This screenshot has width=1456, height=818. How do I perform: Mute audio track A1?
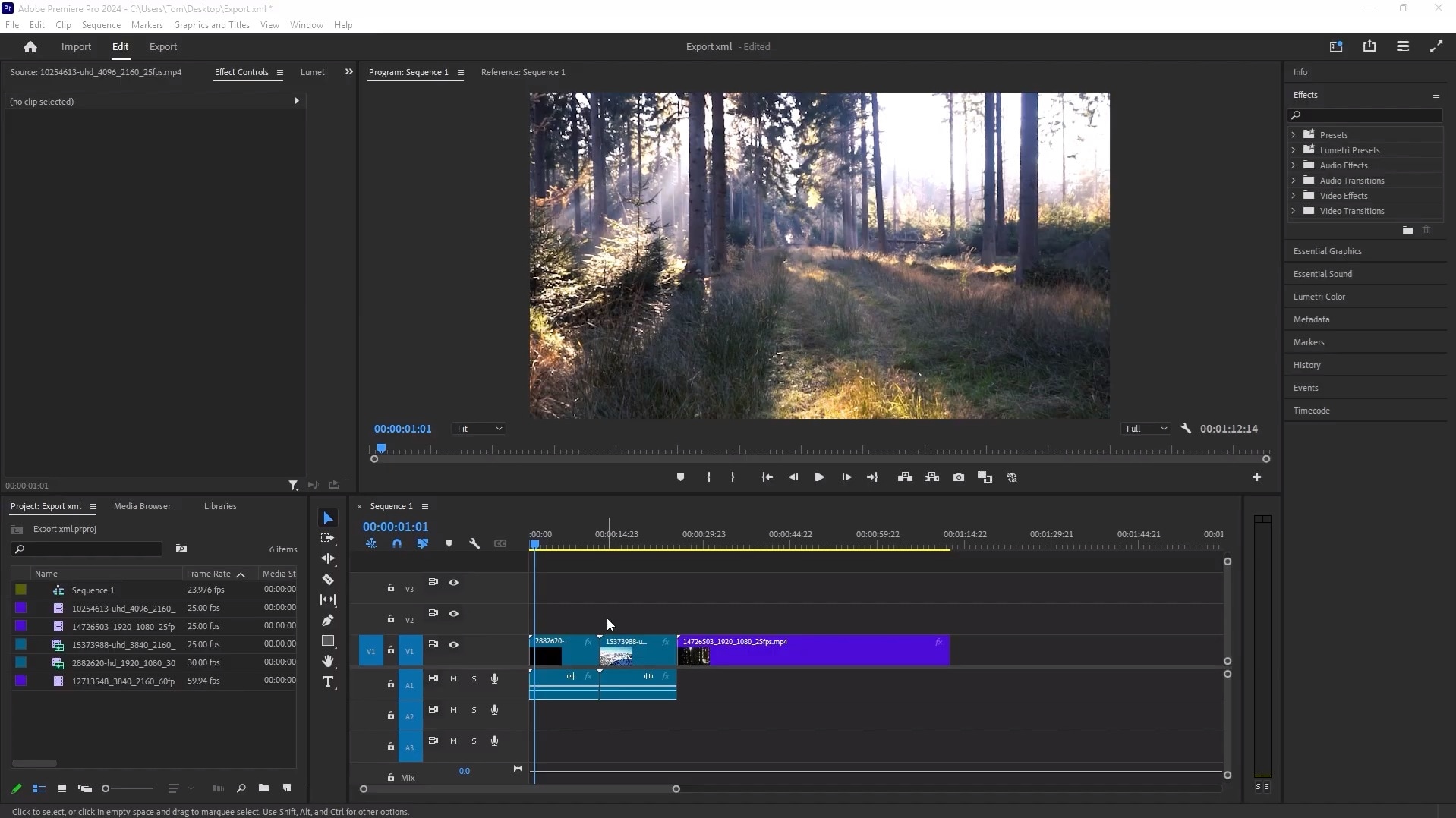pyautogui.click(x=453, y=679)
